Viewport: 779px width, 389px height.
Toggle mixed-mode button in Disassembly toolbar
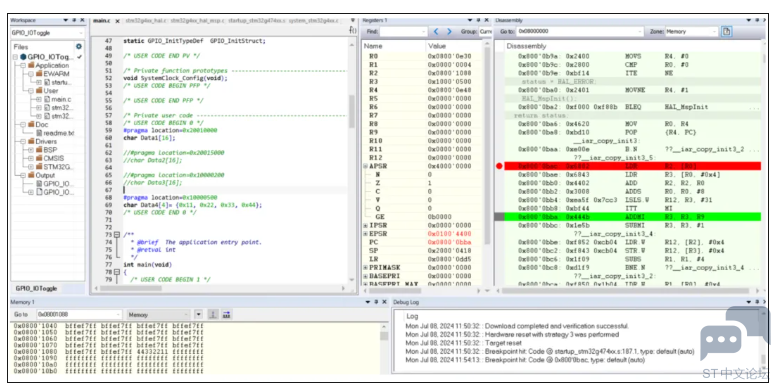(727, 31)
